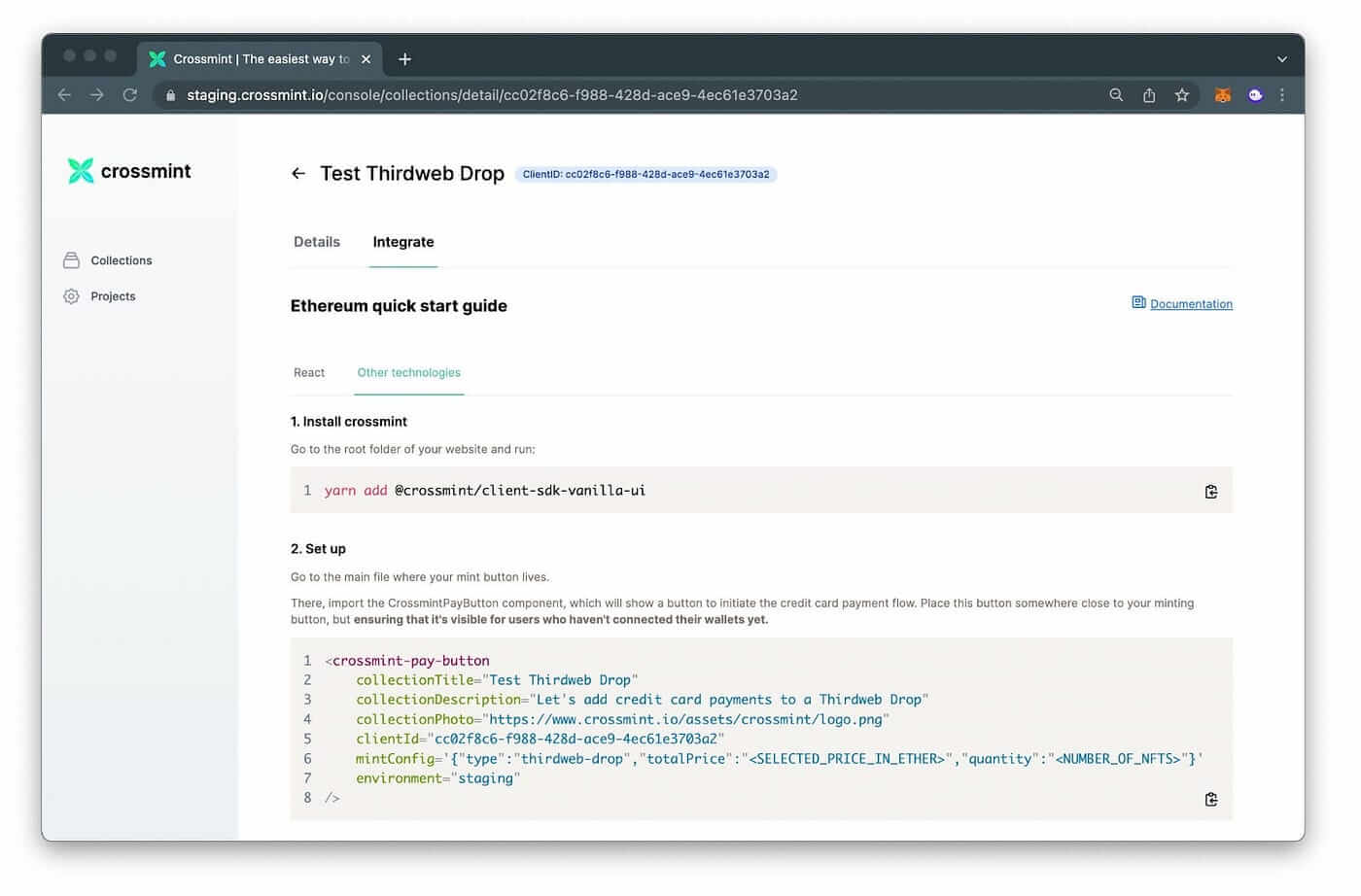Click the Crossmint tab favicon
Image resolution: width=1361 pixels, height=896 pixels.
pyautogui.click(x=157, y=59)
